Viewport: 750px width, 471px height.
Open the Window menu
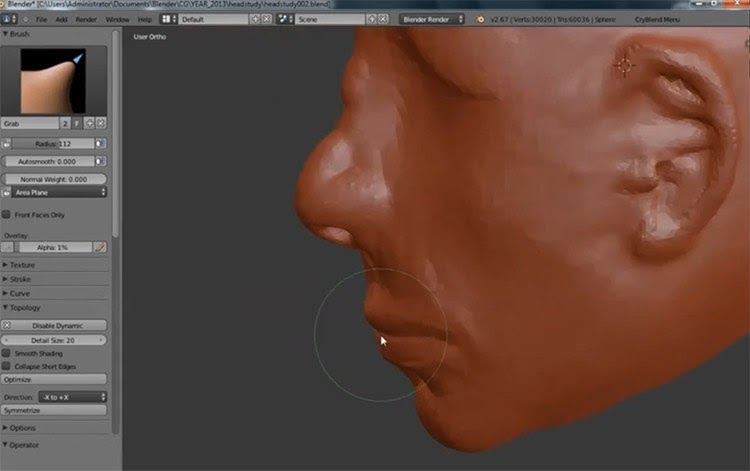(x=117, y=20)
